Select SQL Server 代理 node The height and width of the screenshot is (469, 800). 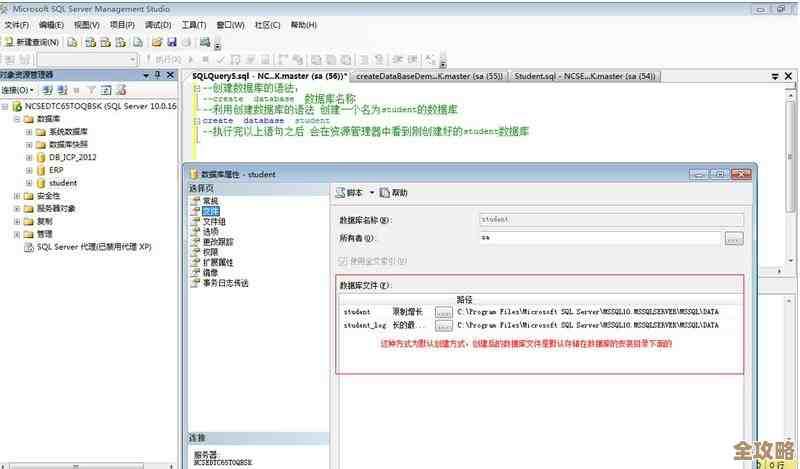(94, 246)
